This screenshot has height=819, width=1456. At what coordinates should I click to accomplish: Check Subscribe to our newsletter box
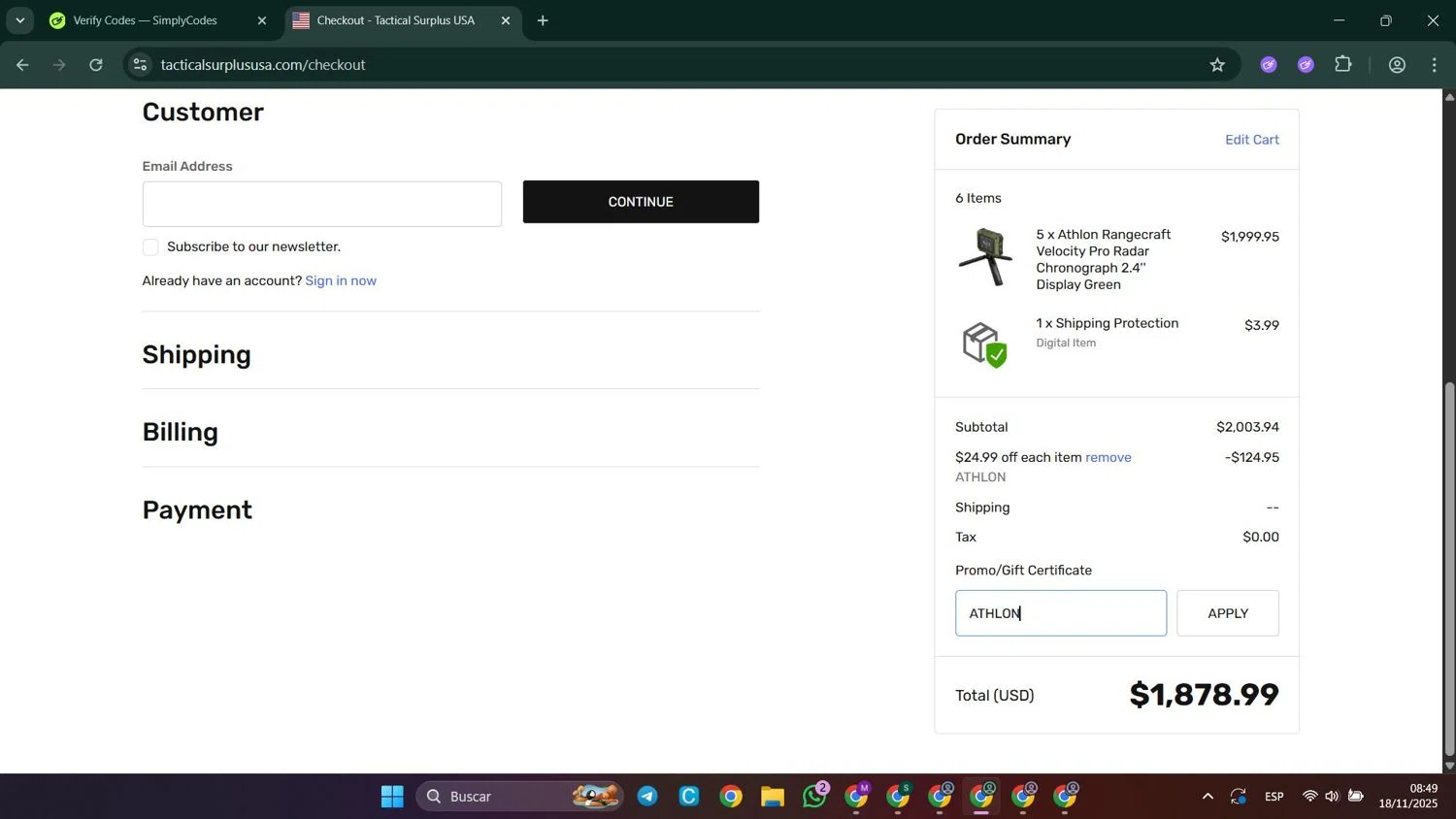tap(150, 247)
